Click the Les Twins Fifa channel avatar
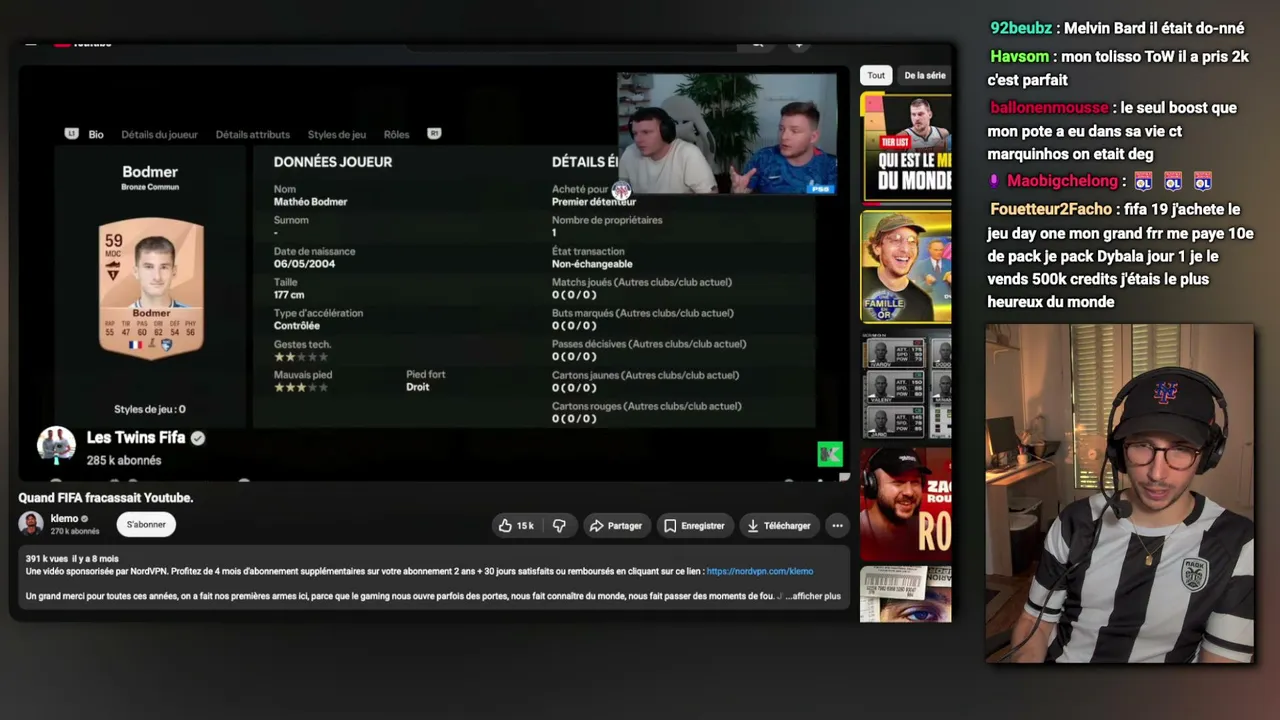 [56, 445]
